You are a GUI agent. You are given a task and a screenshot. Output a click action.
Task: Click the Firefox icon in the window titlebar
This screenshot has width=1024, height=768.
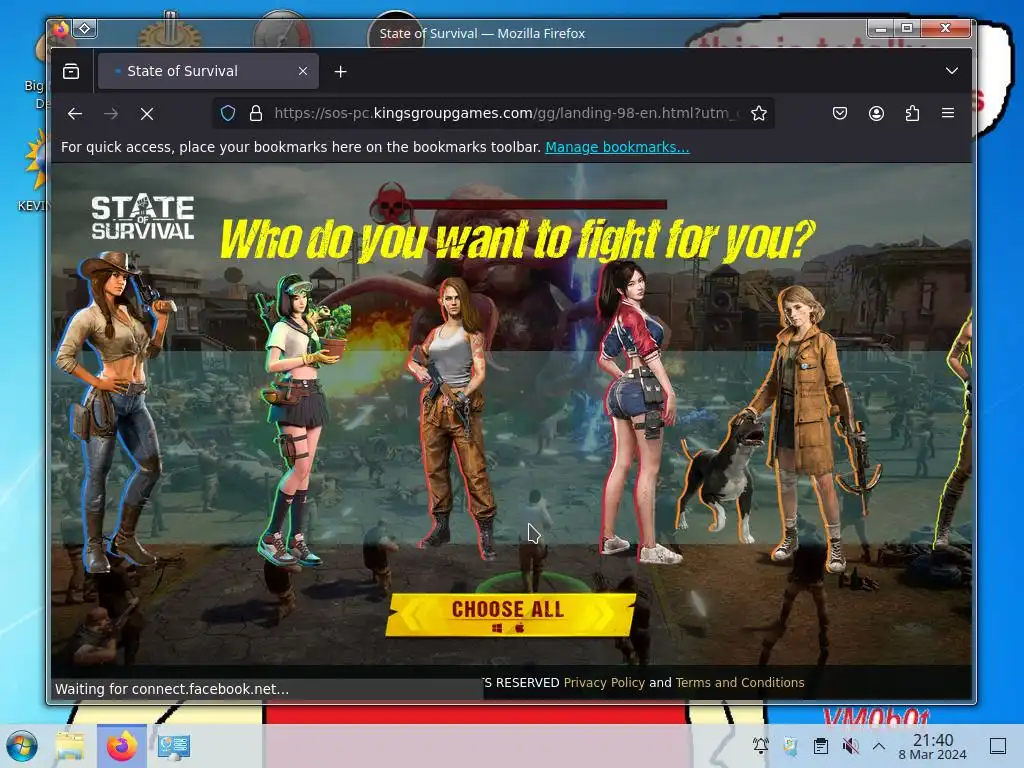click(x=61, y=28)
